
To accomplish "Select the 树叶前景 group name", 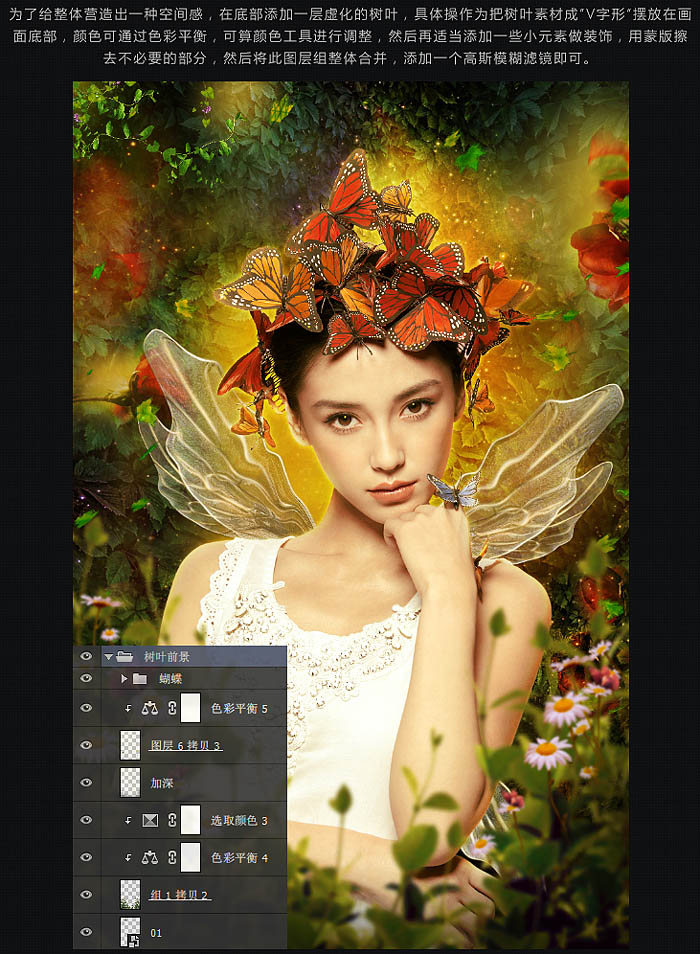I will pos(167,656).
